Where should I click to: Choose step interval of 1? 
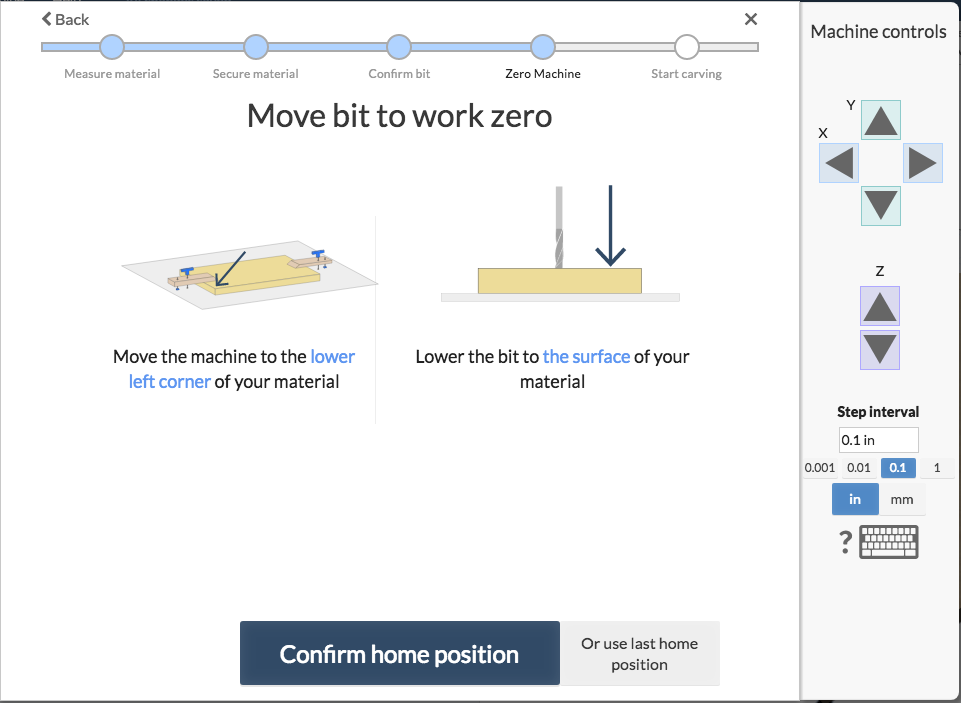tap(936, 468)
